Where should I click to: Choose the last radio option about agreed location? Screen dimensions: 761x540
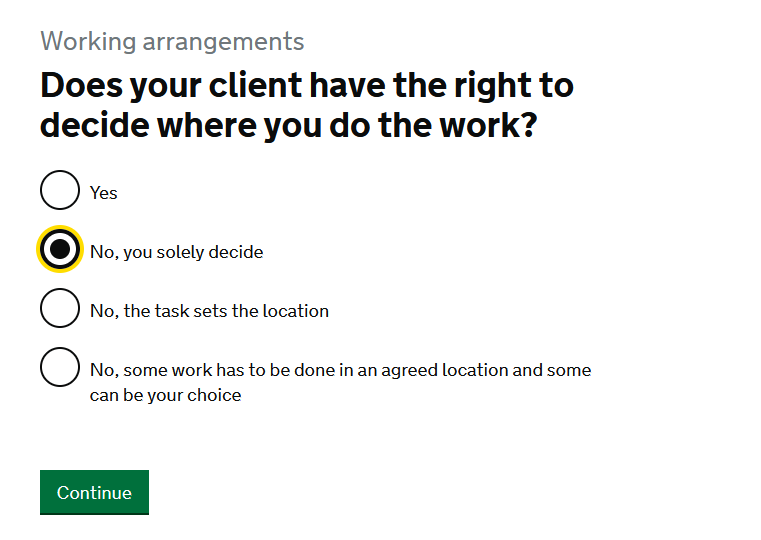point(60,367)
